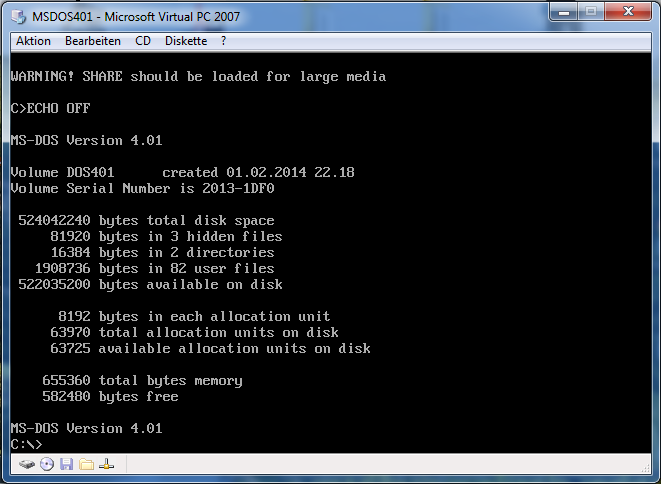
Task: Click '524042240 bytes total disk space' line
Action: (146, 220)
